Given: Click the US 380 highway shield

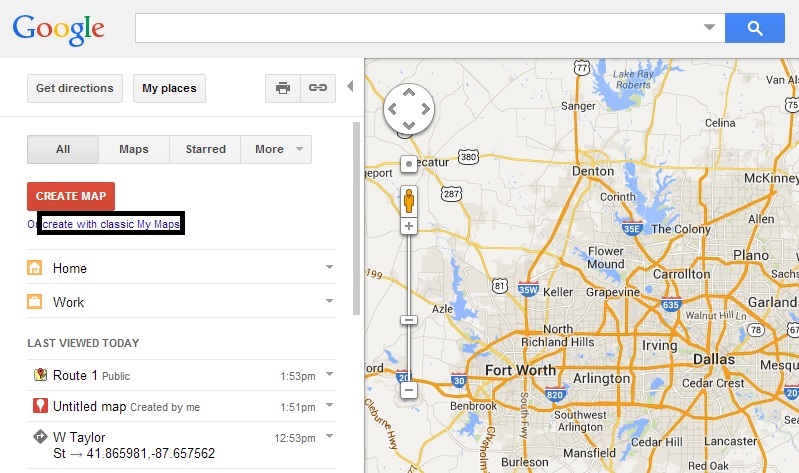Looking at the screenshot, I should pos(468,157).
